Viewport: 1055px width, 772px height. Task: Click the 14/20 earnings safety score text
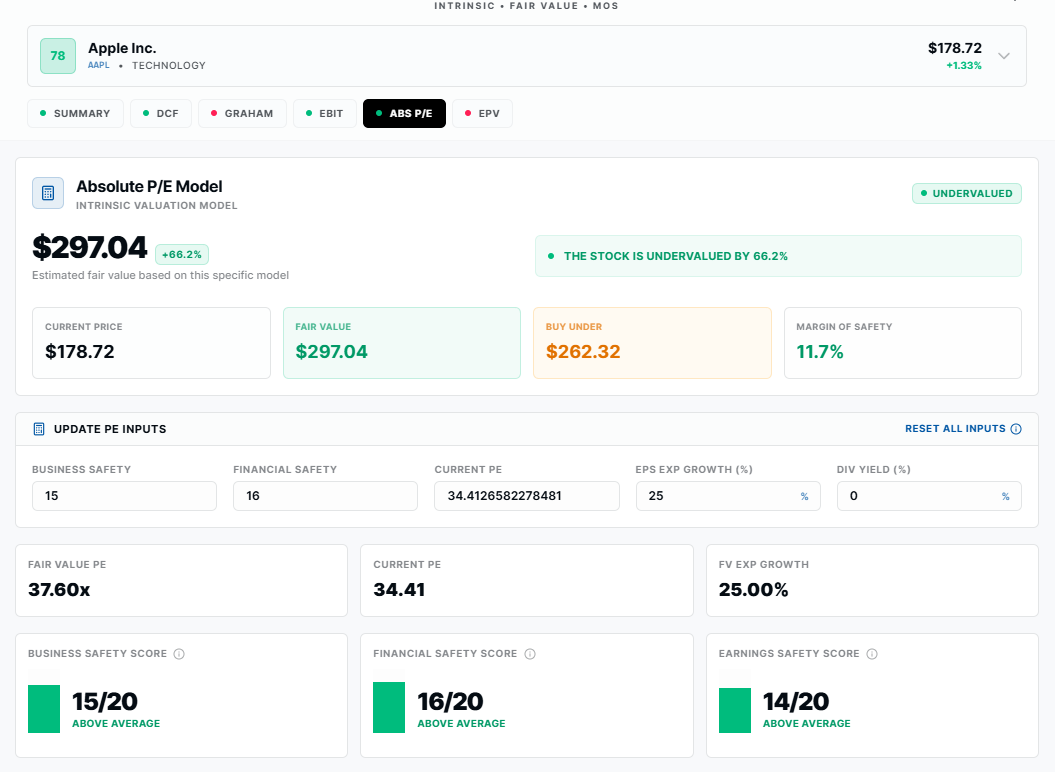pyautogui.click(x=796, y=701)
